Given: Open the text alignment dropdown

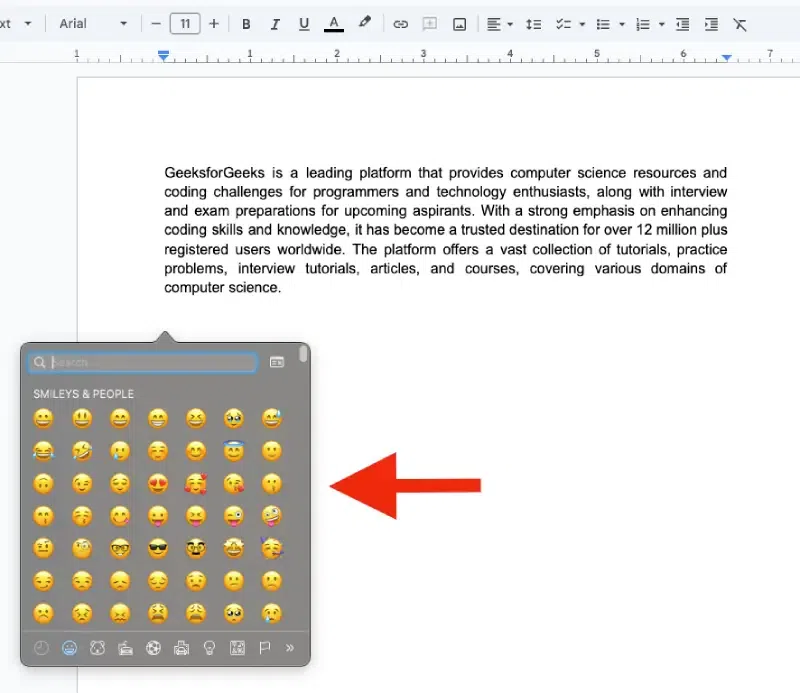Looking at the screenshot, I should [499, 24].
